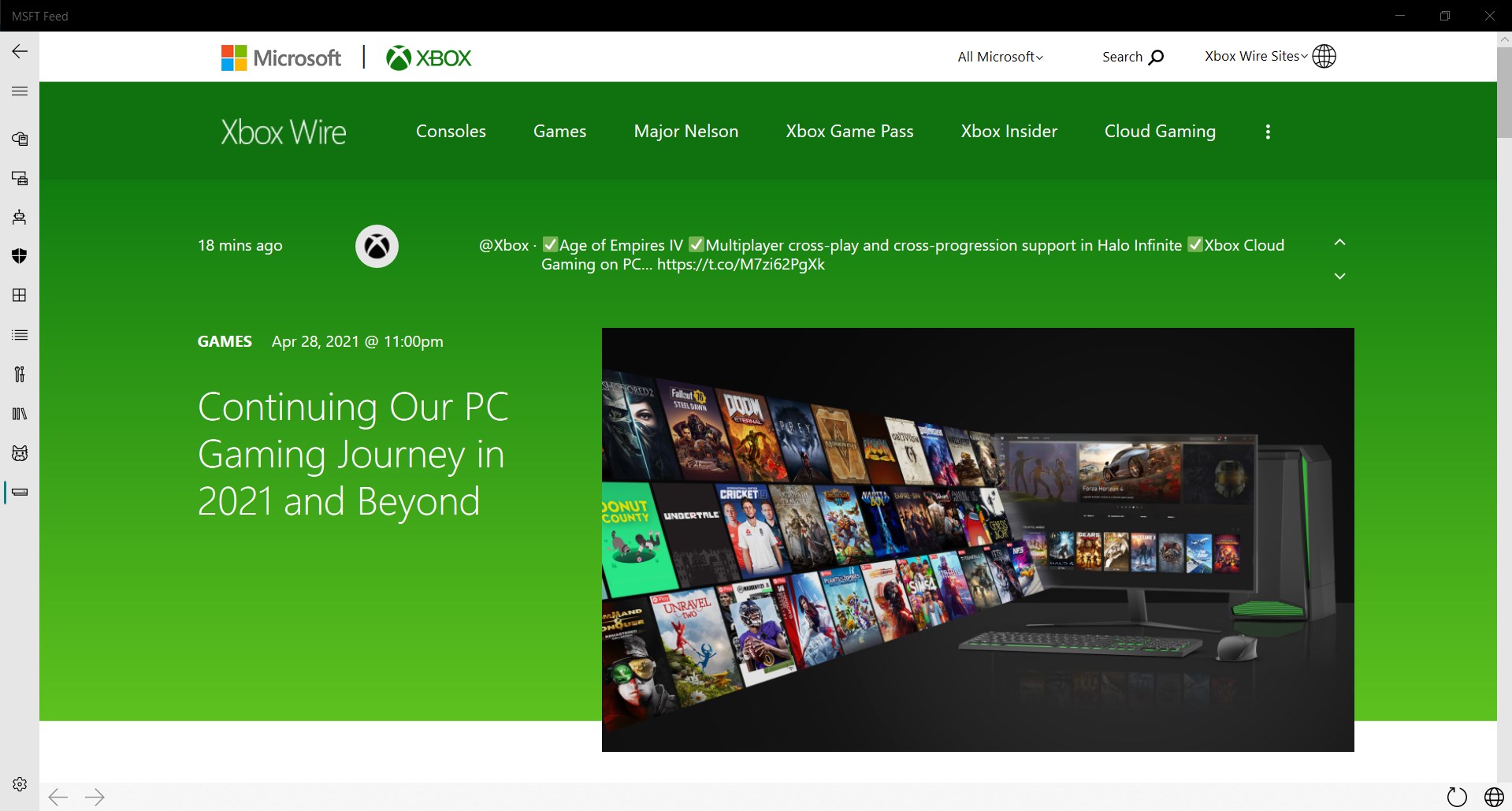Screen dimensions: 1512x811
Task: Click the page vertical scrollbar thumb
Action: pyautogui.click(x=1504, y=92)
